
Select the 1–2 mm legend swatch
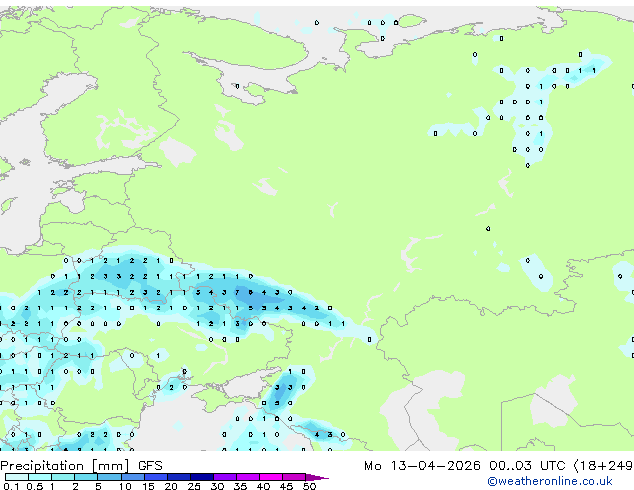[63, 477]
